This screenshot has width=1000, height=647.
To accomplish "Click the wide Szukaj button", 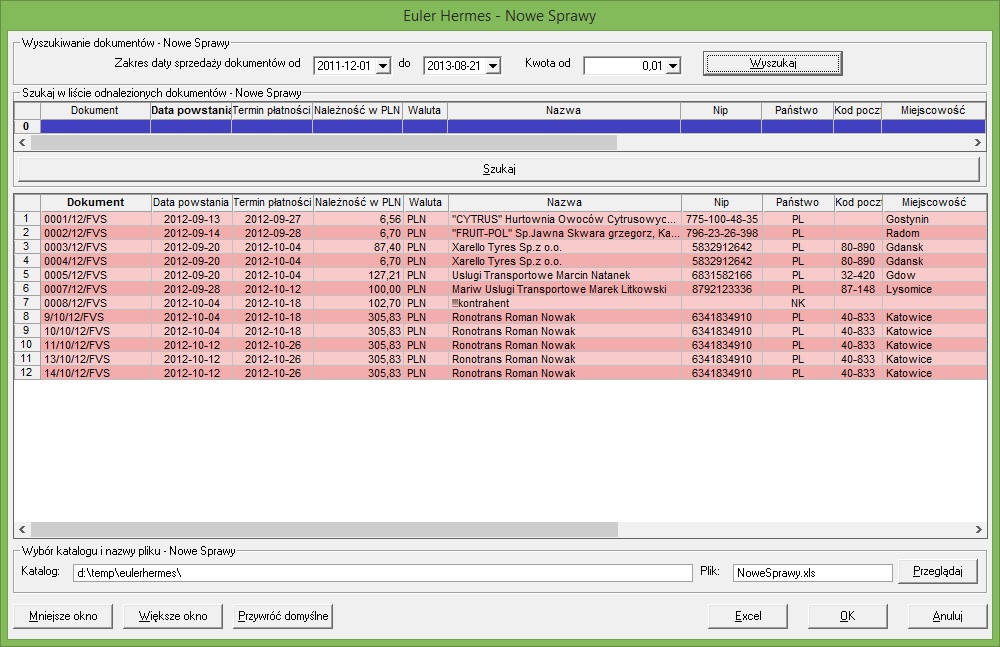I will (499, 169).
